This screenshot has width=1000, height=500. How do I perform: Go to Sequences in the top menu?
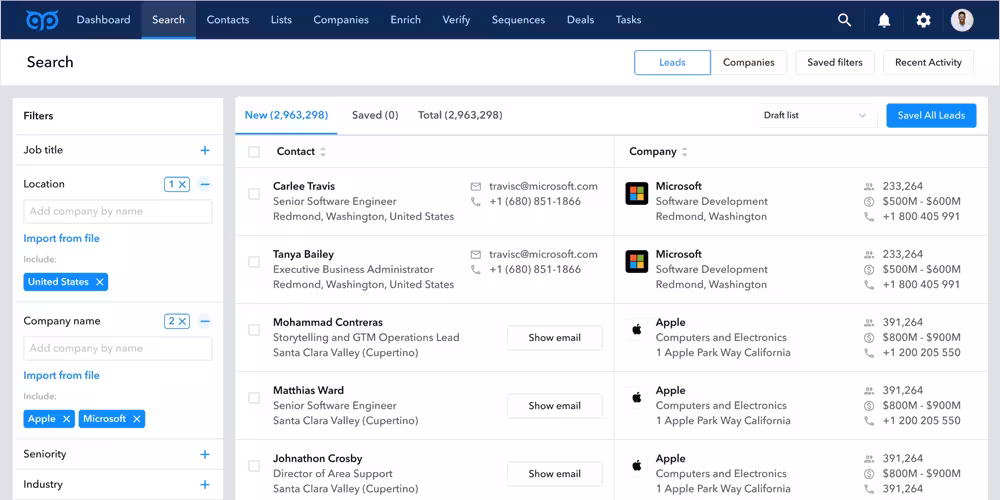point(518,20)
